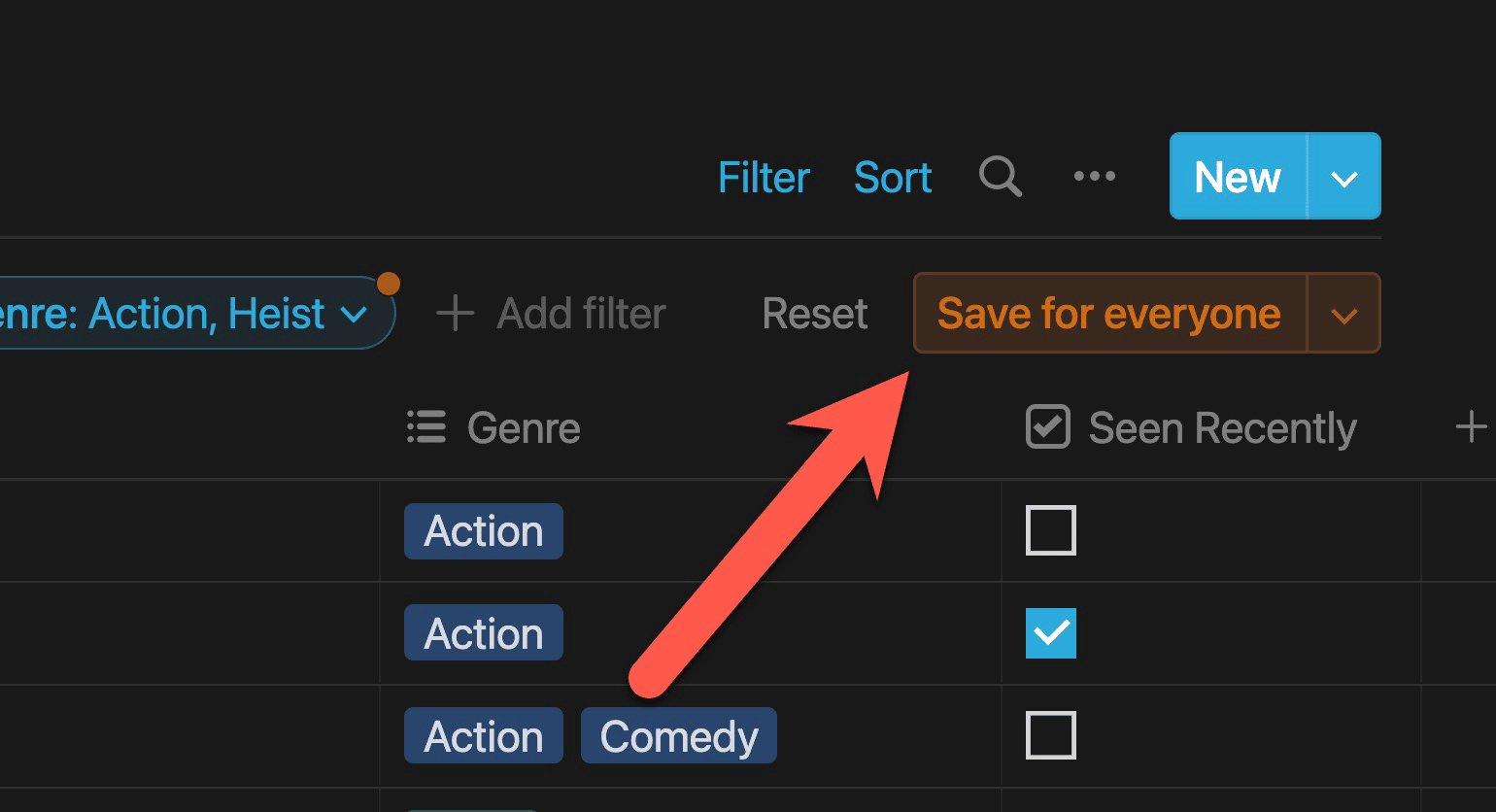Click the Genre column list icon
This screenshot has height=812, width=1496.
click(426, 427)
